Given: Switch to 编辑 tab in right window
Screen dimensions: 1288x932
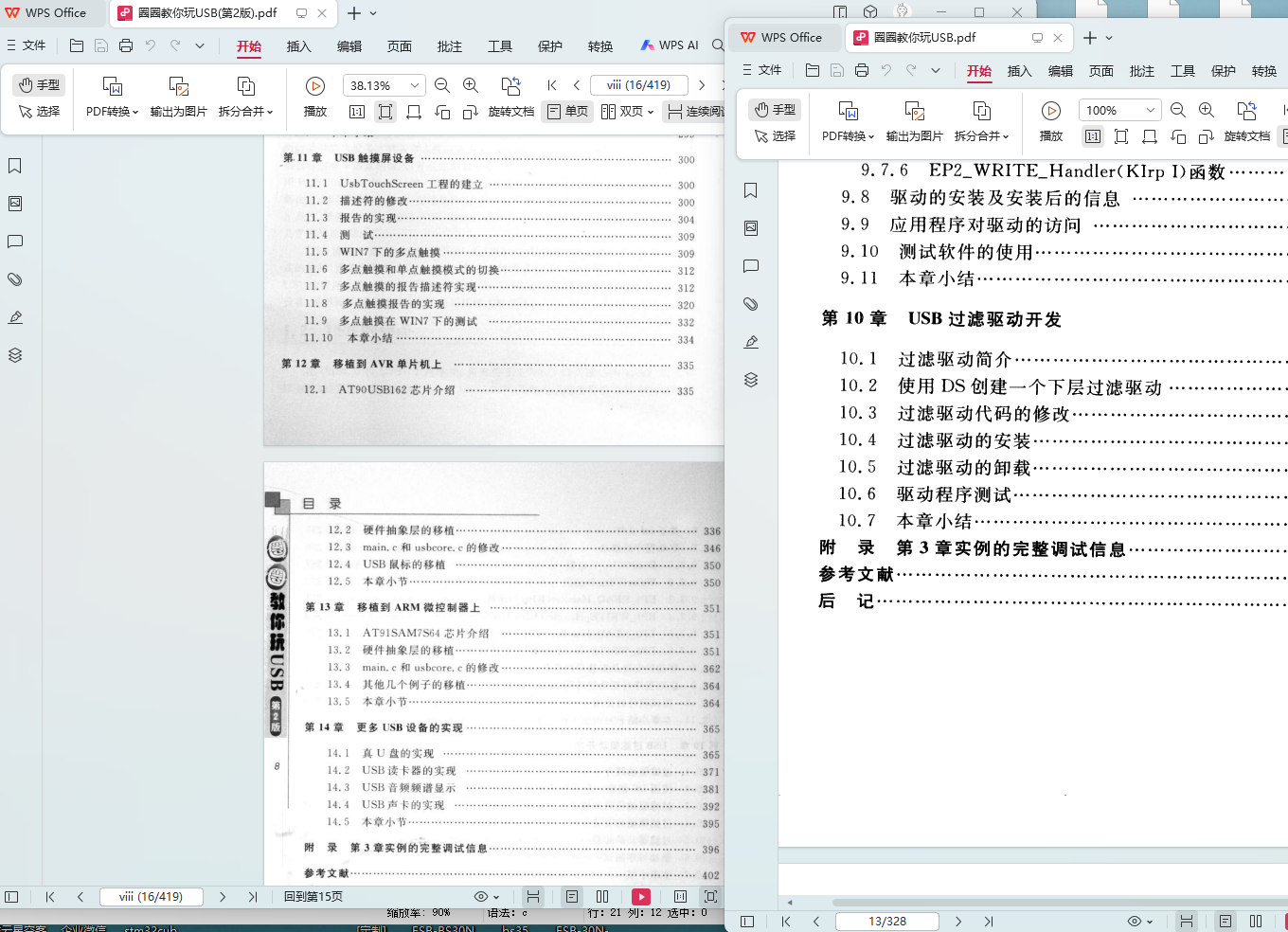Looking at the screenshot, I should tap(1061, 71).
